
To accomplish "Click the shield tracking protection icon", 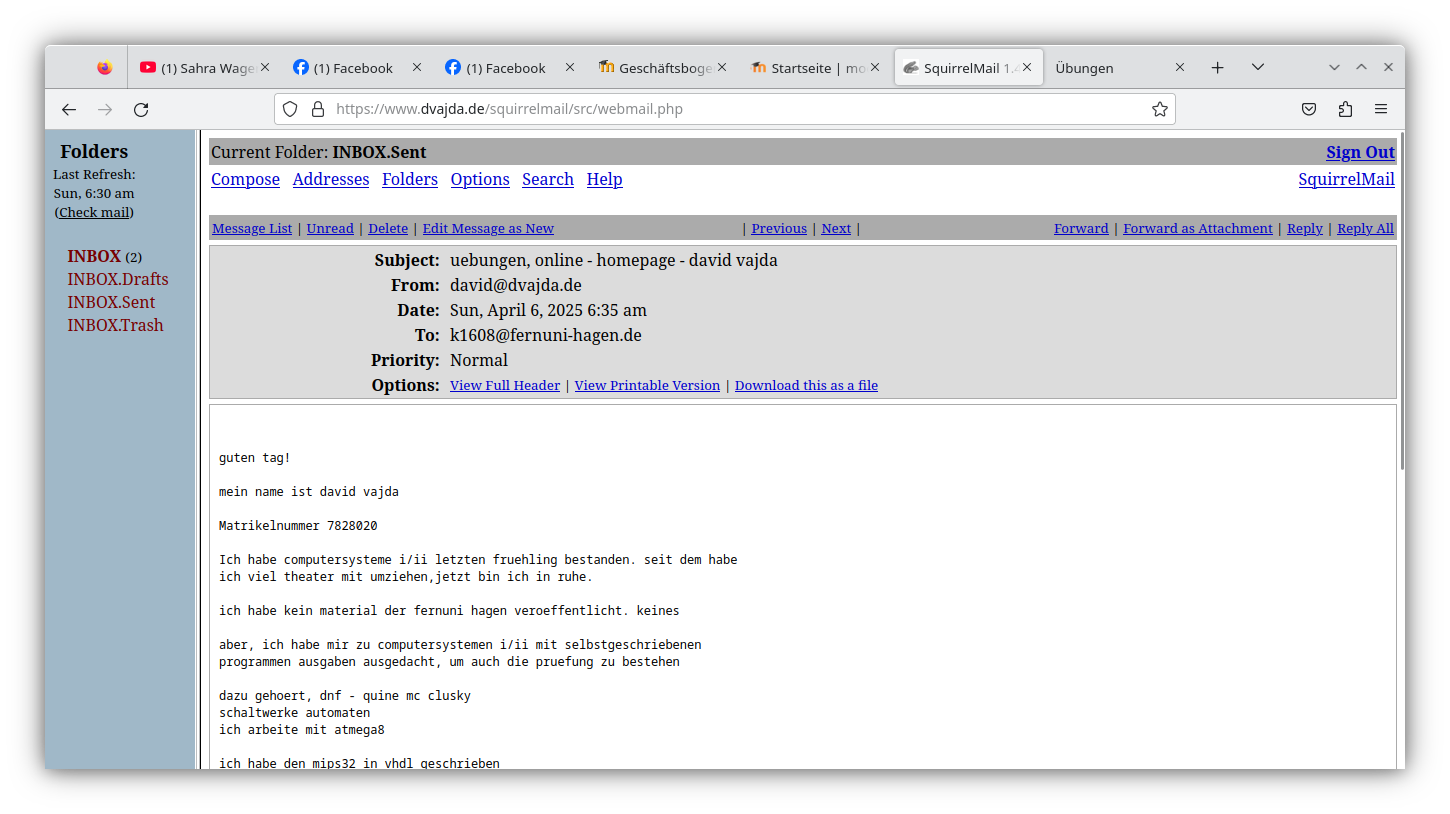I will coord(289,109).
